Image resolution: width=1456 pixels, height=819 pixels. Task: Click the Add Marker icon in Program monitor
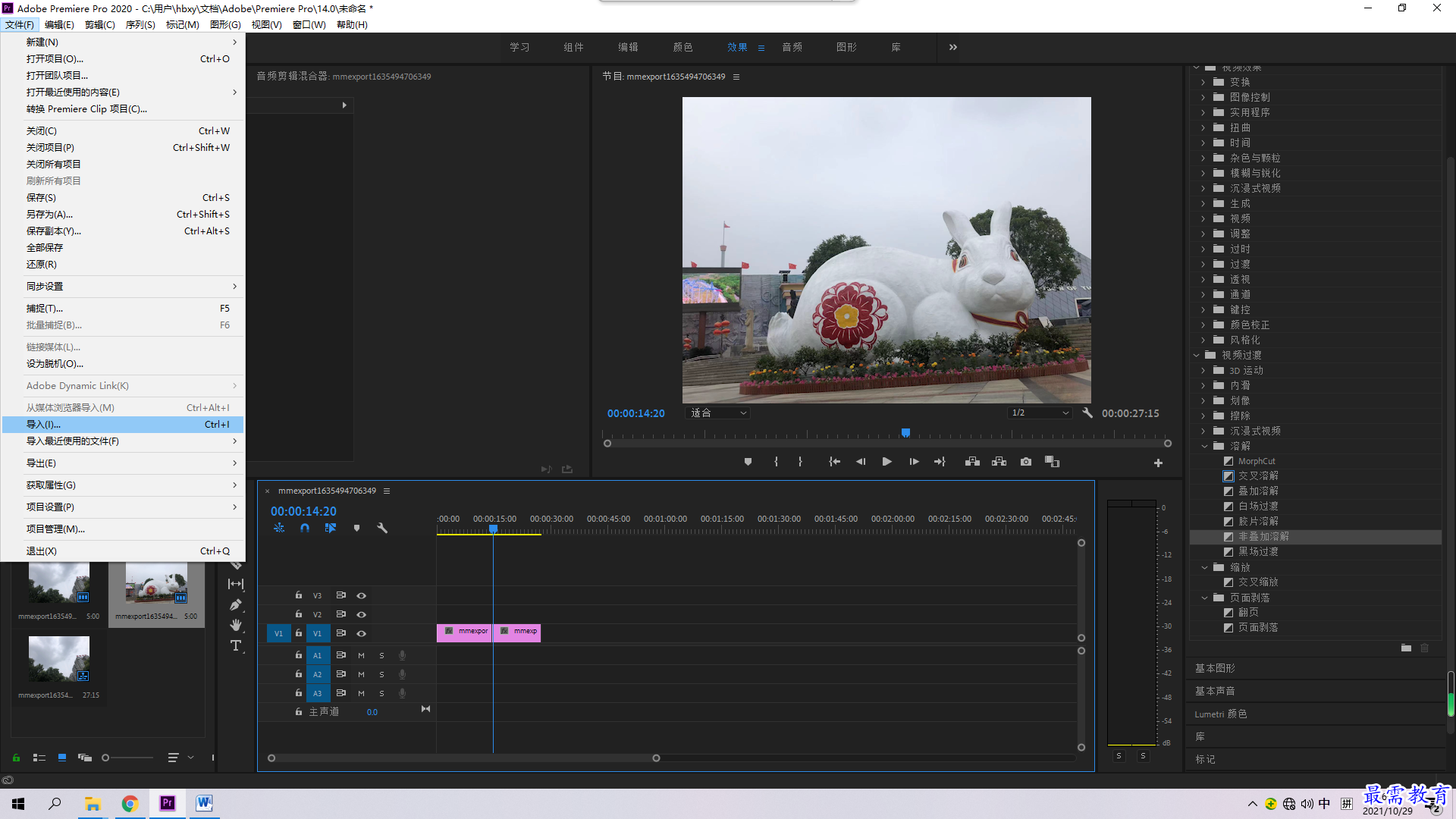pyautogui.click(x=748, y=462)
